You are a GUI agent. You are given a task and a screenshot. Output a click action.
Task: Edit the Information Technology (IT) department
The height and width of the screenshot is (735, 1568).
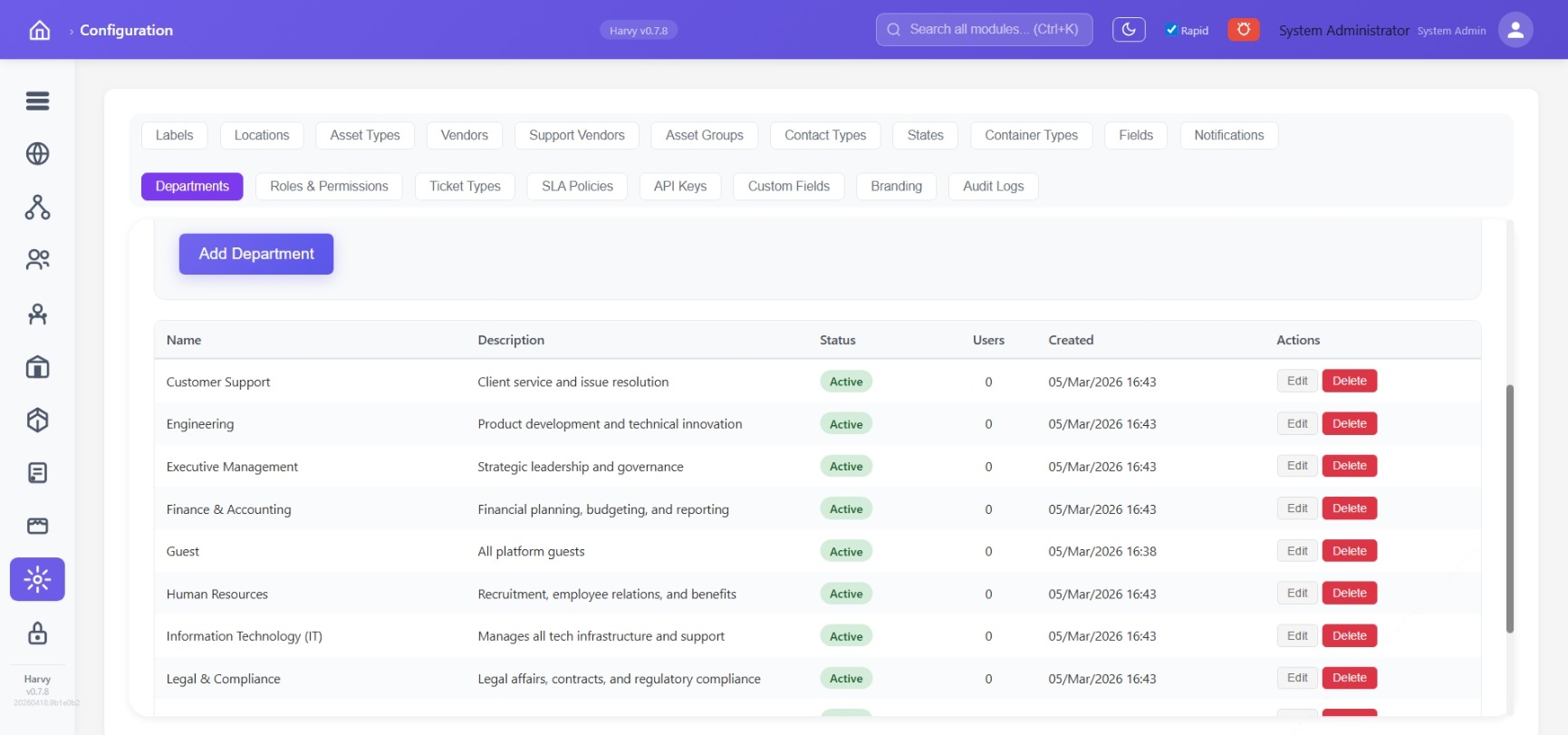click(x=1297, y=635)
